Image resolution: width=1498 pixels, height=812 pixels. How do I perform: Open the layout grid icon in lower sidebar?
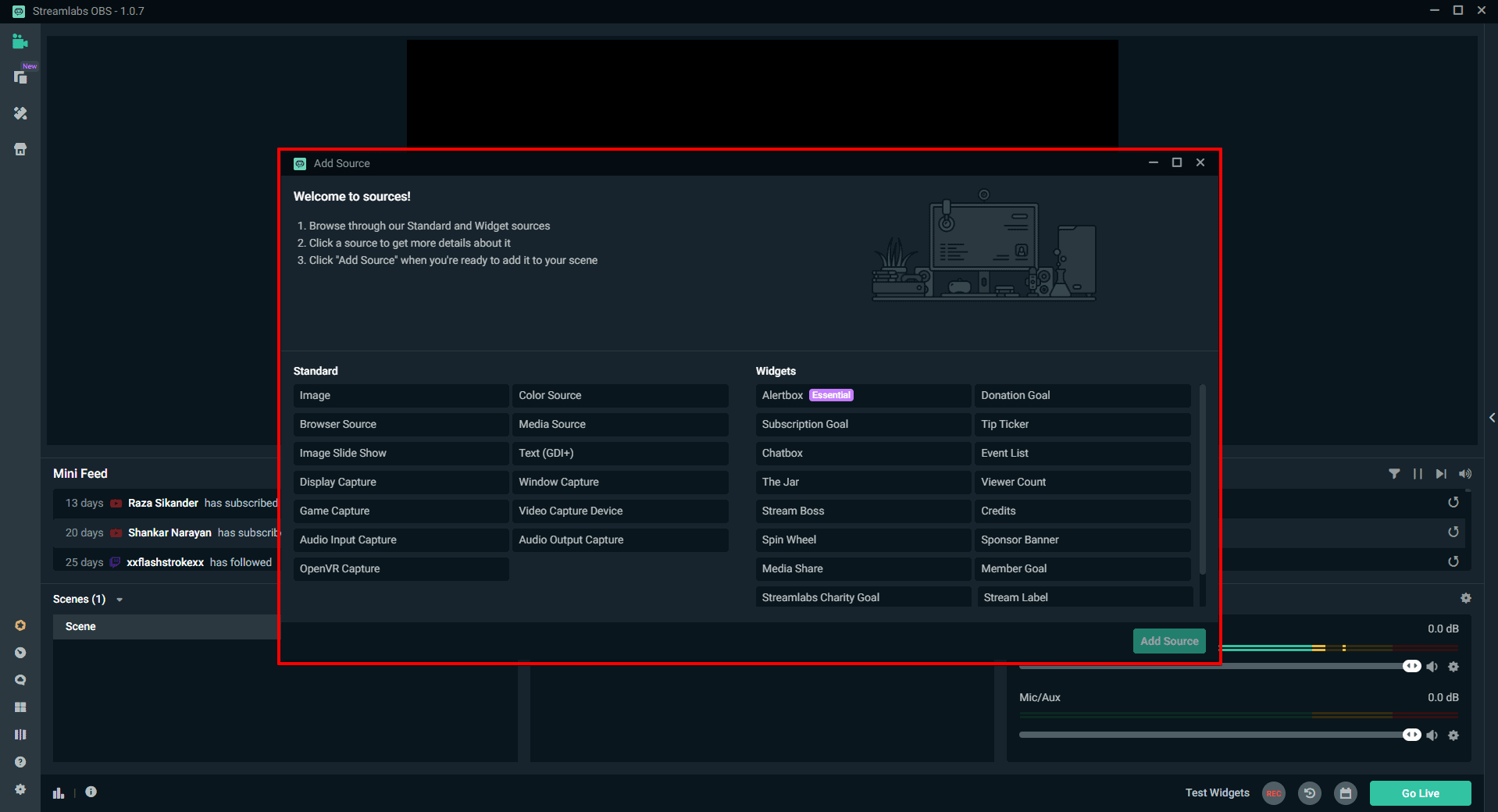click(20, 707)
